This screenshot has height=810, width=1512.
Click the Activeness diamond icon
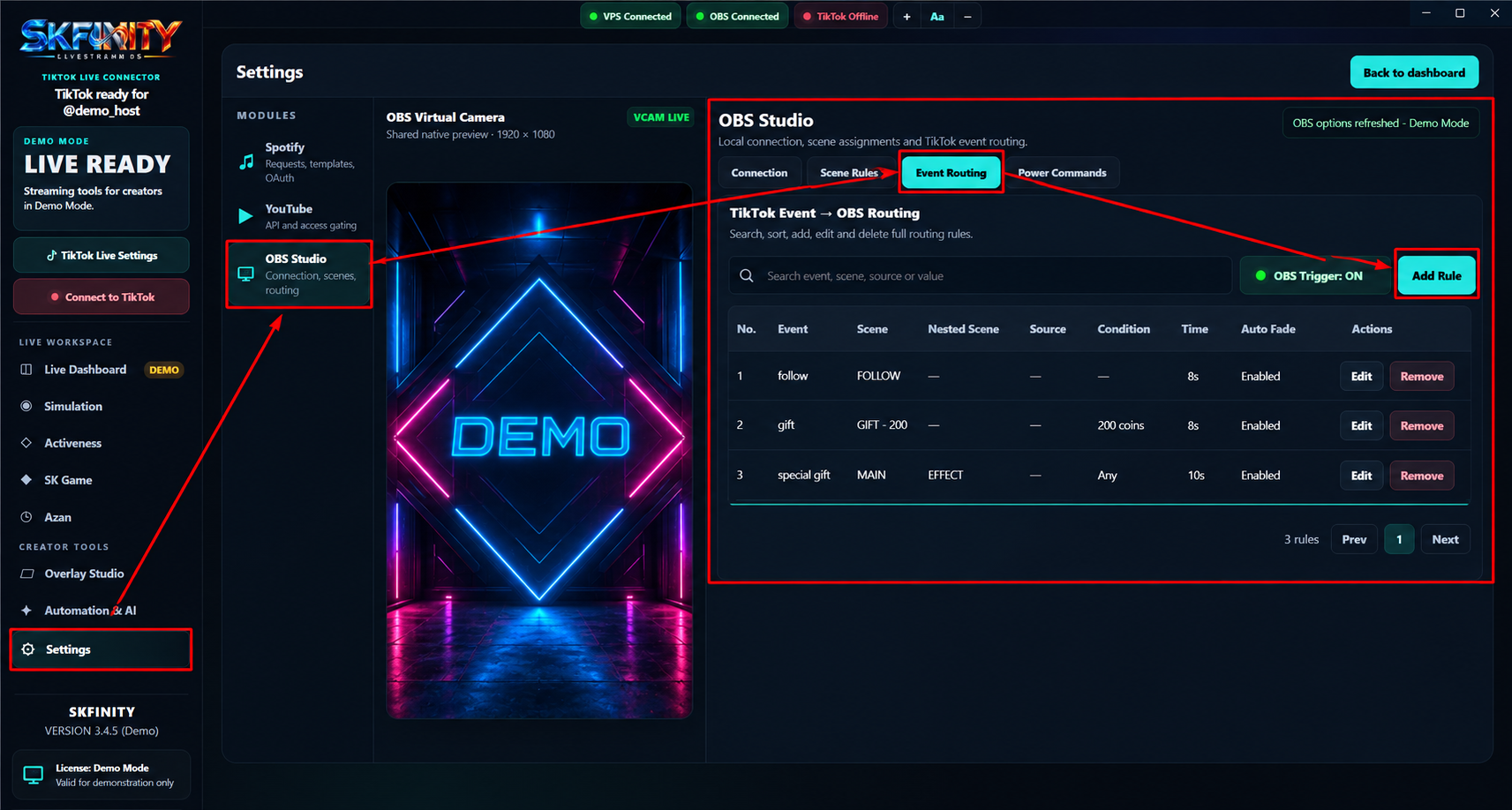pos(26,443)
